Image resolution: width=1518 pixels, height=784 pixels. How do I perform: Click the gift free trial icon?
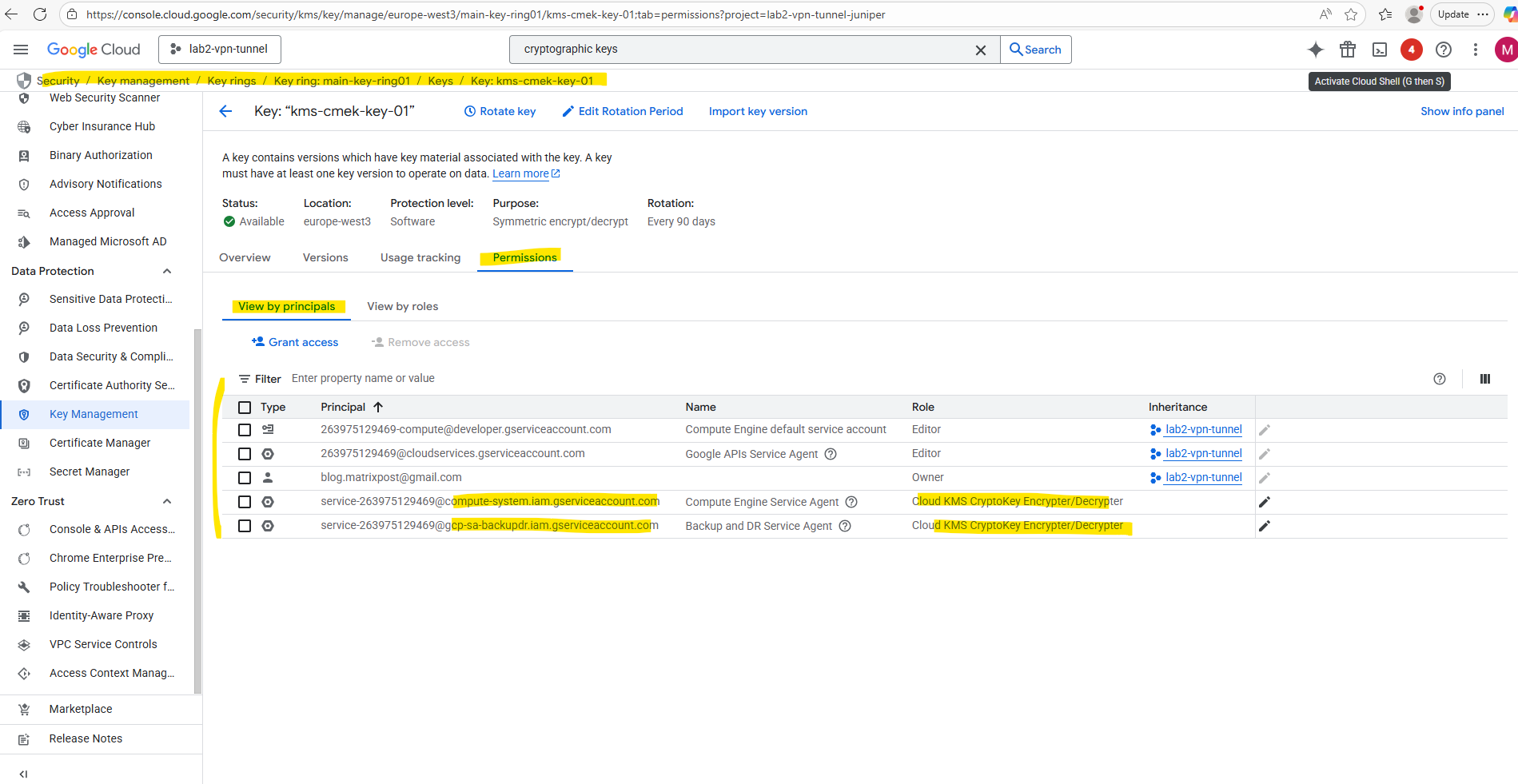point(1347,50)
